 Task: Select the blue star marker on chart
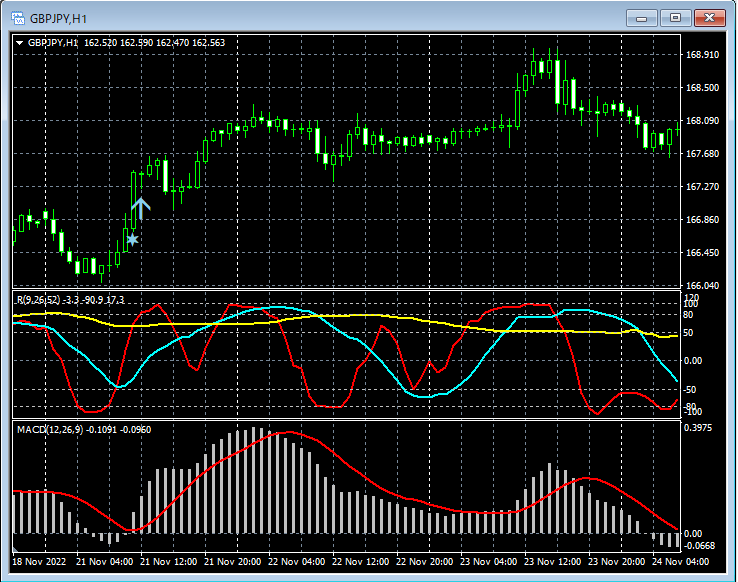click(132, 239)
